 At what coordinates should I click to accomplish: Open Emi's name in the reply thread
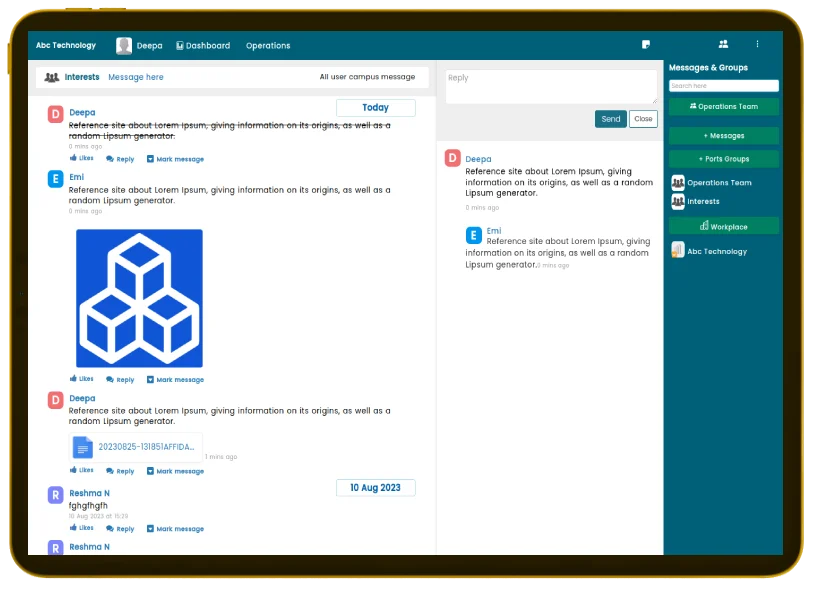click(494, 231)
